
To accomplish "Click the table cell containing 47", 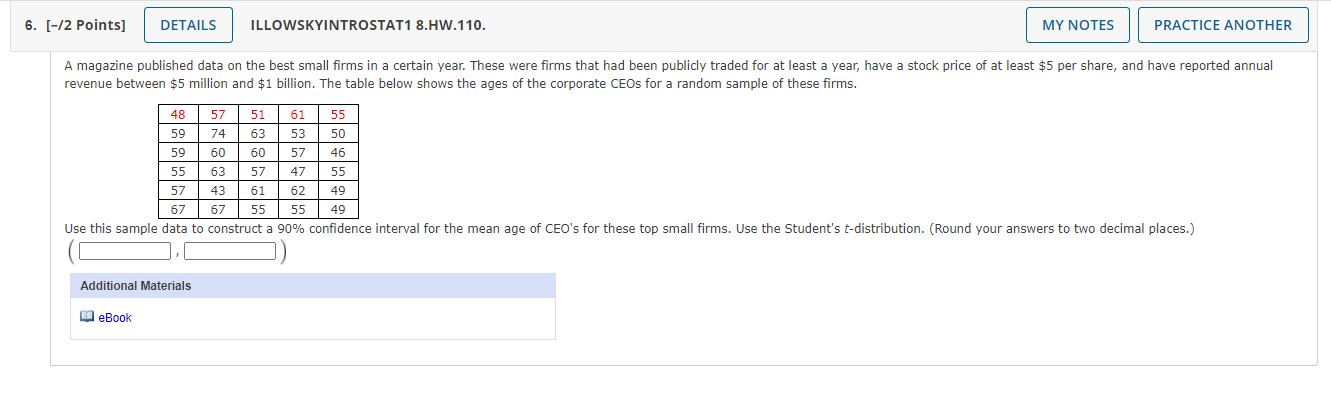I will tap(298, 172).
